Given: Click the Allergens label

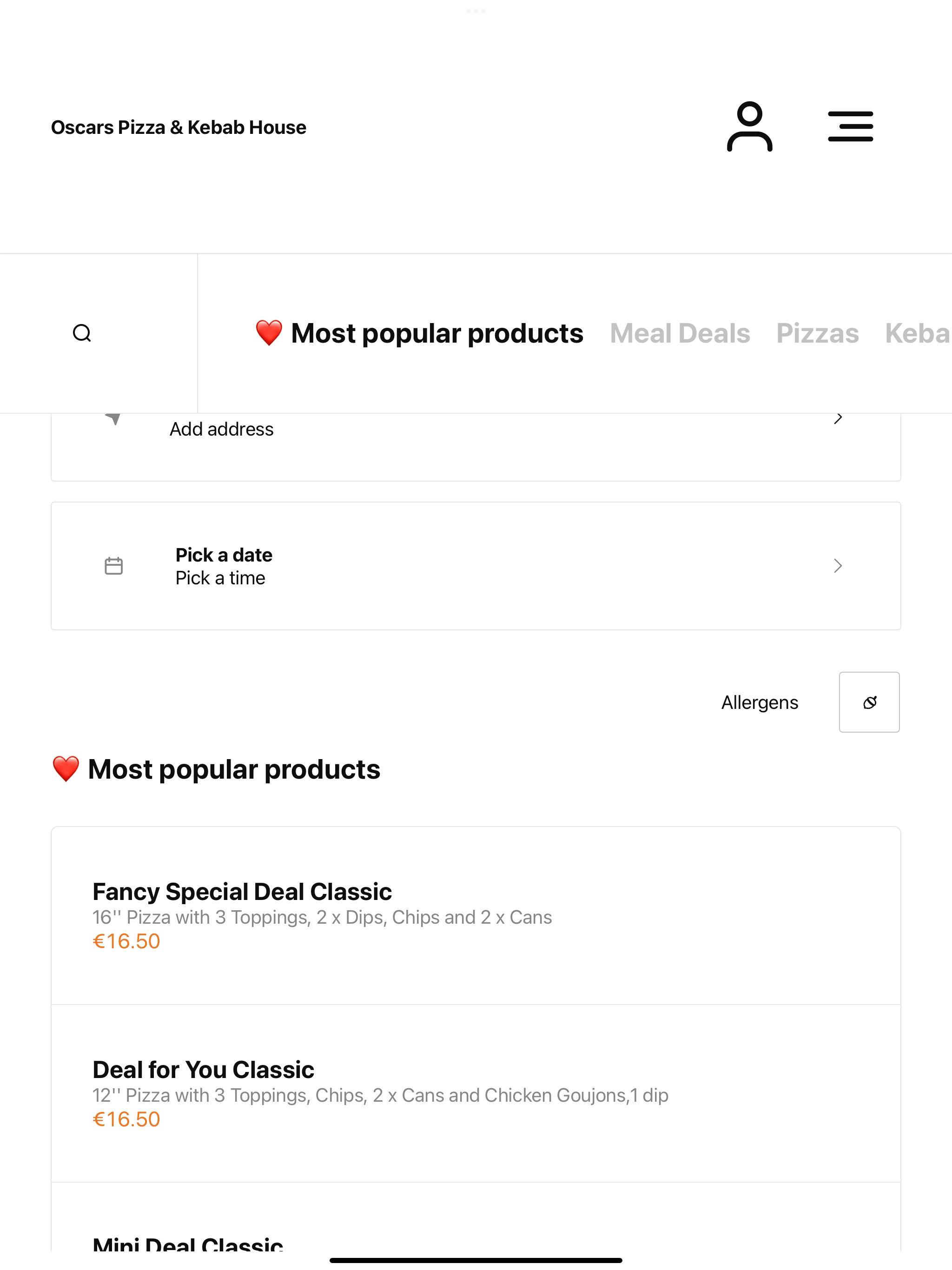Looking at the screenshot, I should [x=760, y=703].
